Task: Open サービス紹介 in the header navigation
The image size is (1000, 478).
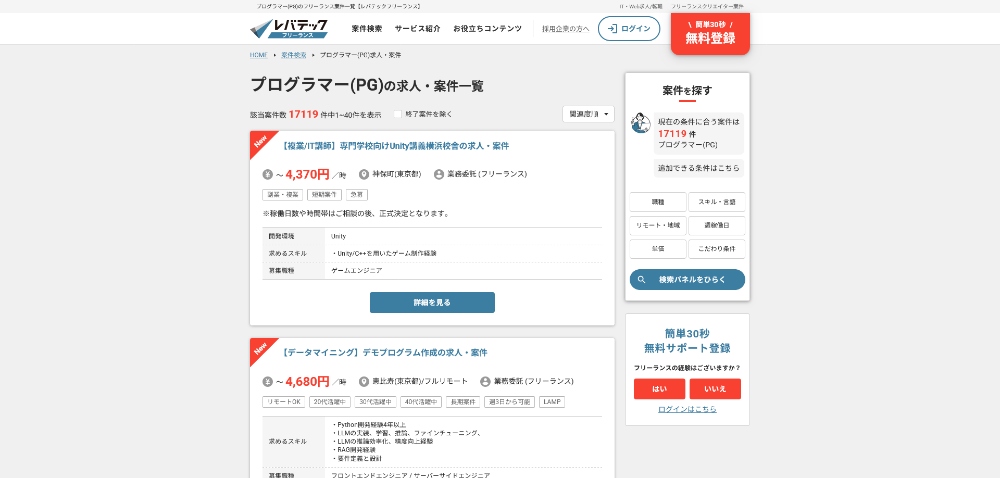Action: [x=417, y=29]
